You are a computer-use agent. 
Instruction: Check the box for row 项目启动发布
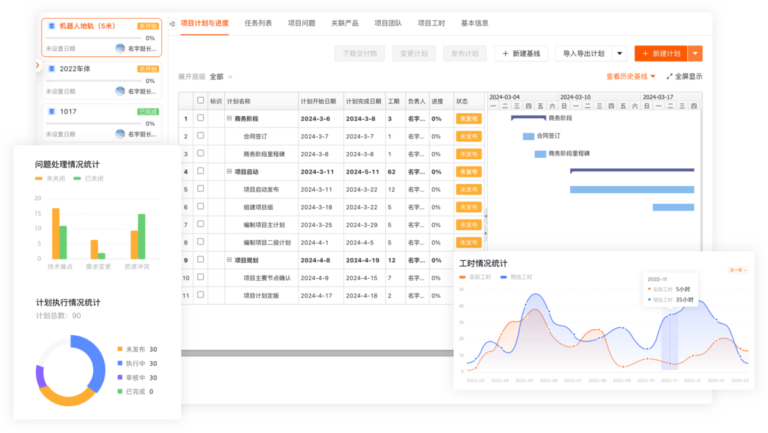click(200, 188)
